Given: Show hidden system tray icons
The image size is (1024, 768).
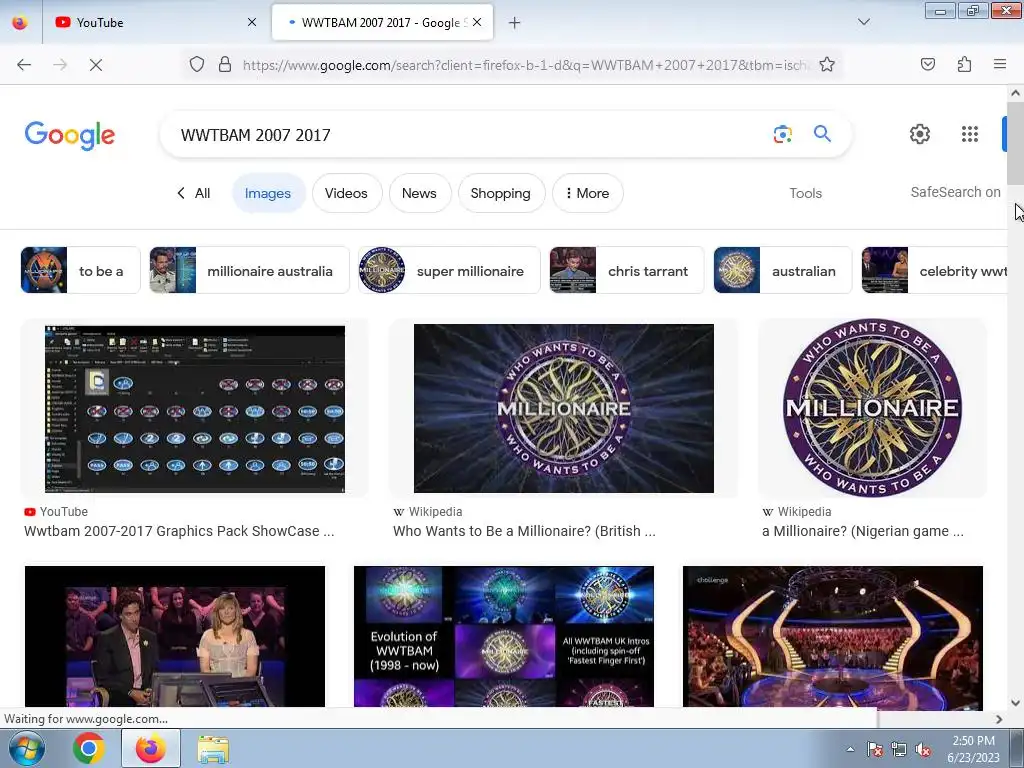Looking at the screenshot, I should (850, 749).
